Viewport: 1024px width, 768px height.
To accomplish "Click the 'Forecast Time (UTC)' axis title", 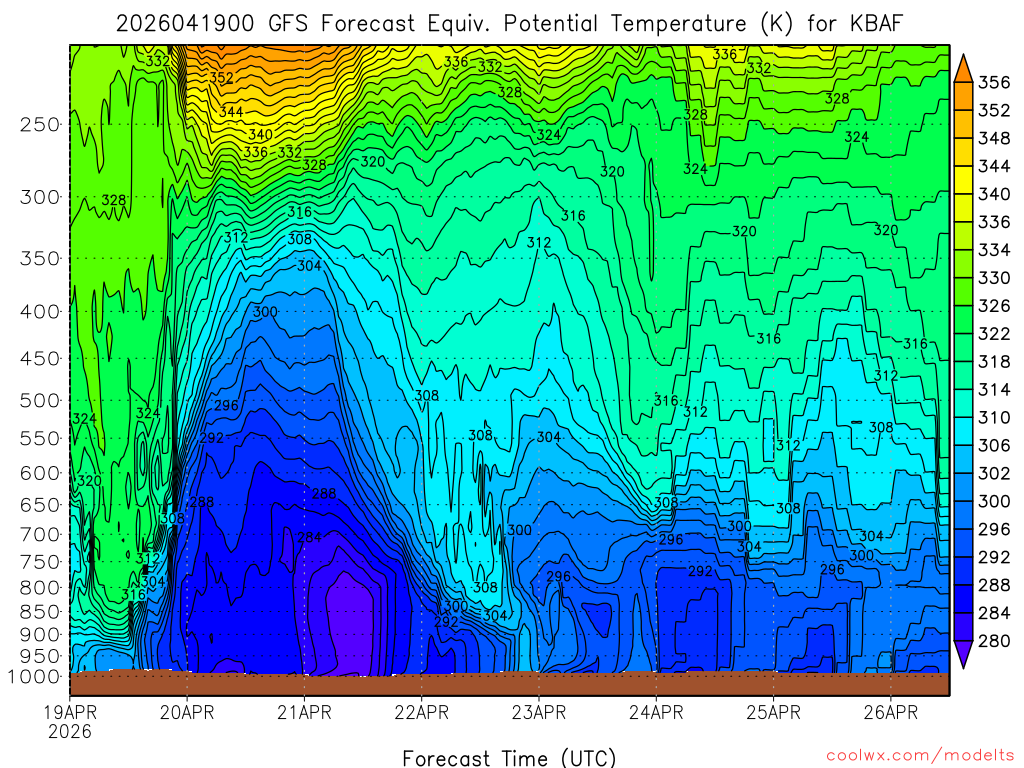I will click(x=509, y=758).
